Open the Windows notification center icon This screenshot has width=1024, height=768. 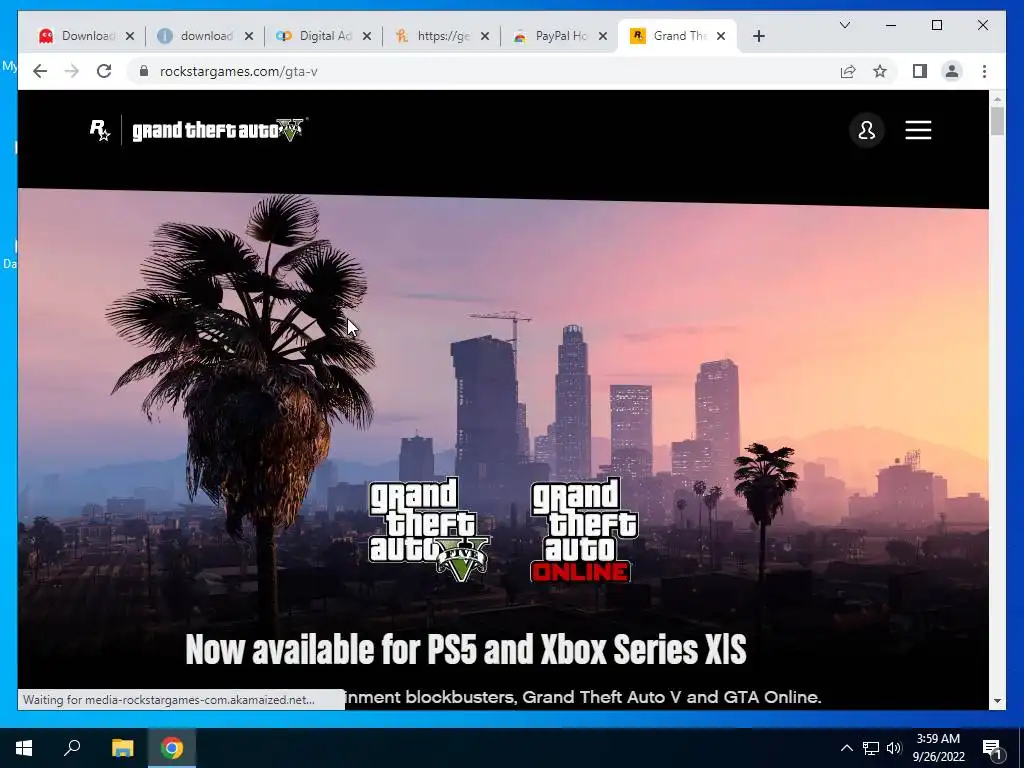click(992, 748)
